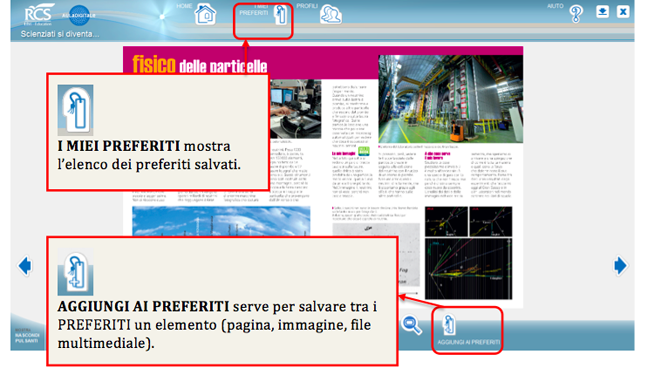Go to previous page with left blue arrow
Viewport: 655px width, 375px height.
coord(25,266)
